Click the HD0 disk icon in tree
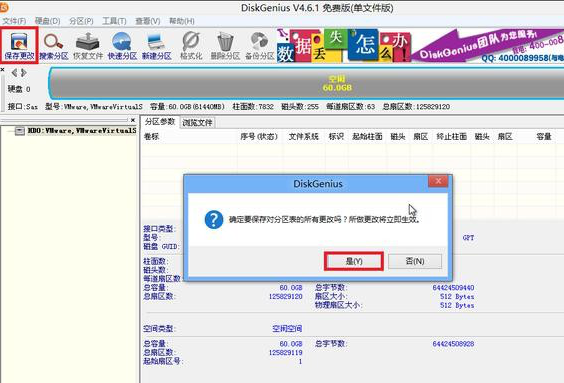This screenshot has height=383, width=564. coord(19,131)
